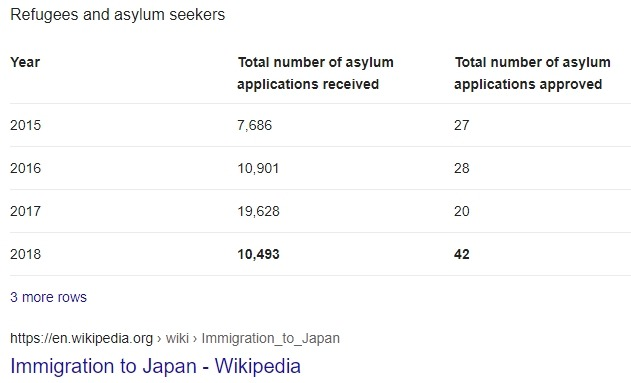Select the 2018 year cell
This screenshot has width=631, height=383.
point(25,254)
